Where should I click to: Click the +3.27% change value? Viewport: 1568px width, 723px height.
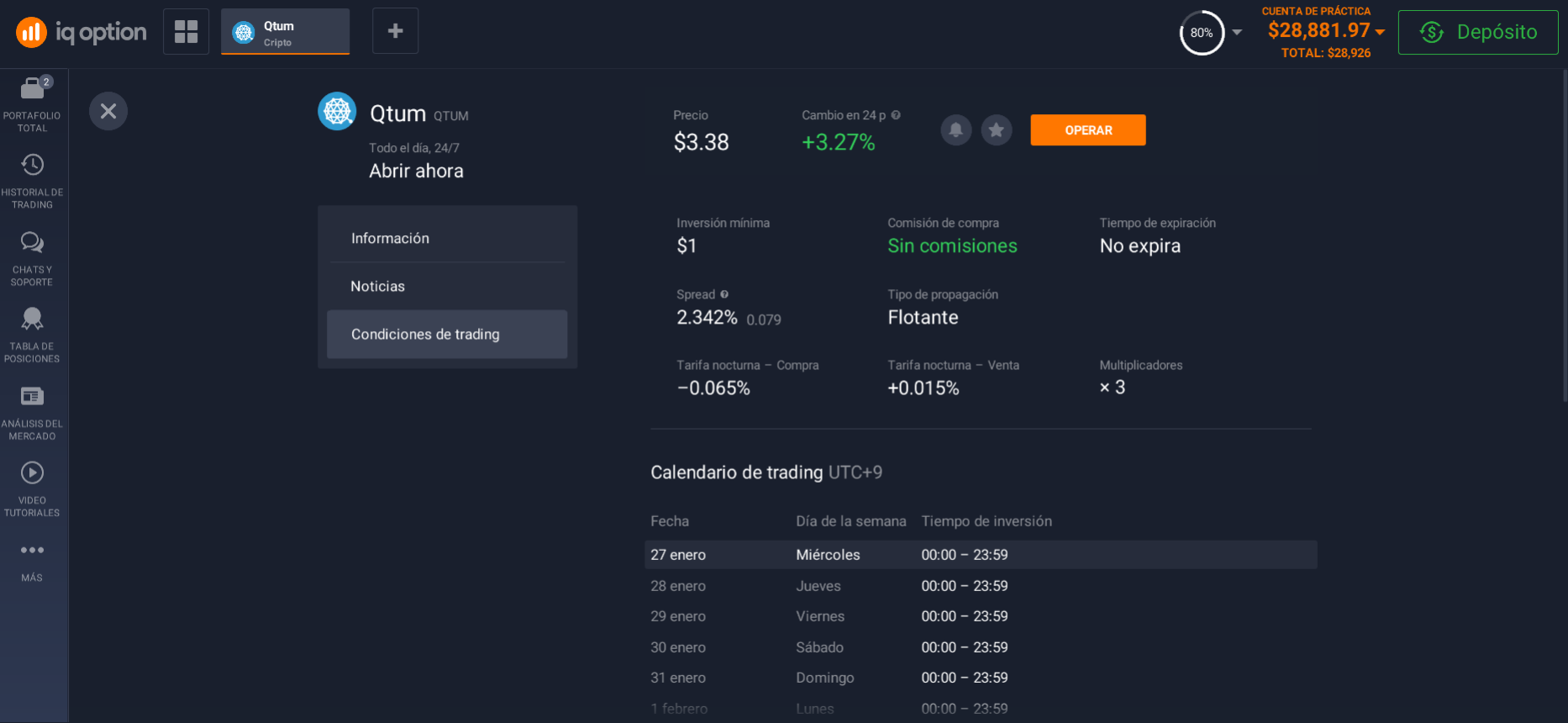coord(838,142)
